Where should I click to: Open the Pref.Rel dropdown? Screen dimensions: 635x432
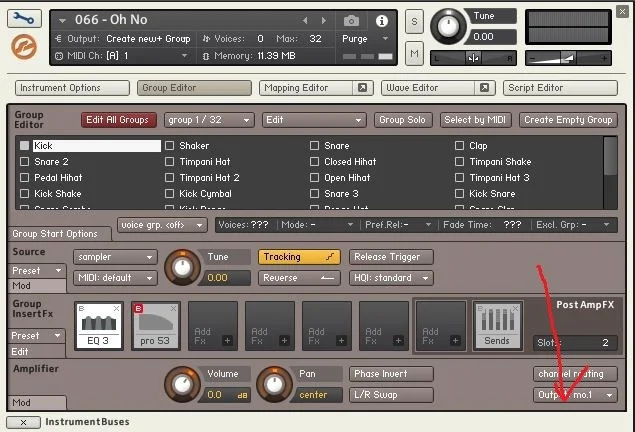point(398,225)
